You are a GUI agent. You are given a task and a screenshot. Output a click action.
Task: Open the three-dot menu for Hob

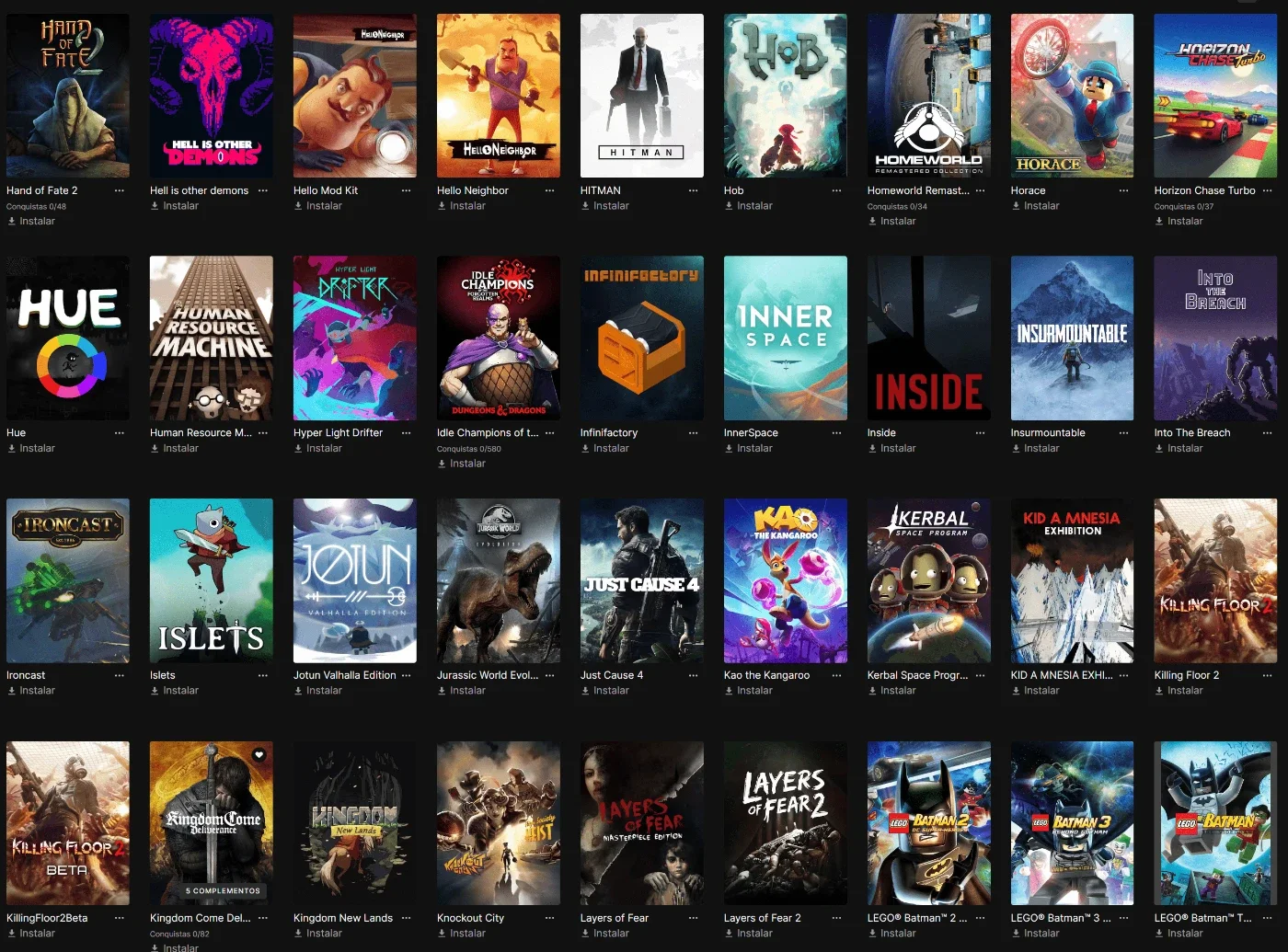(x=837, y=190)
